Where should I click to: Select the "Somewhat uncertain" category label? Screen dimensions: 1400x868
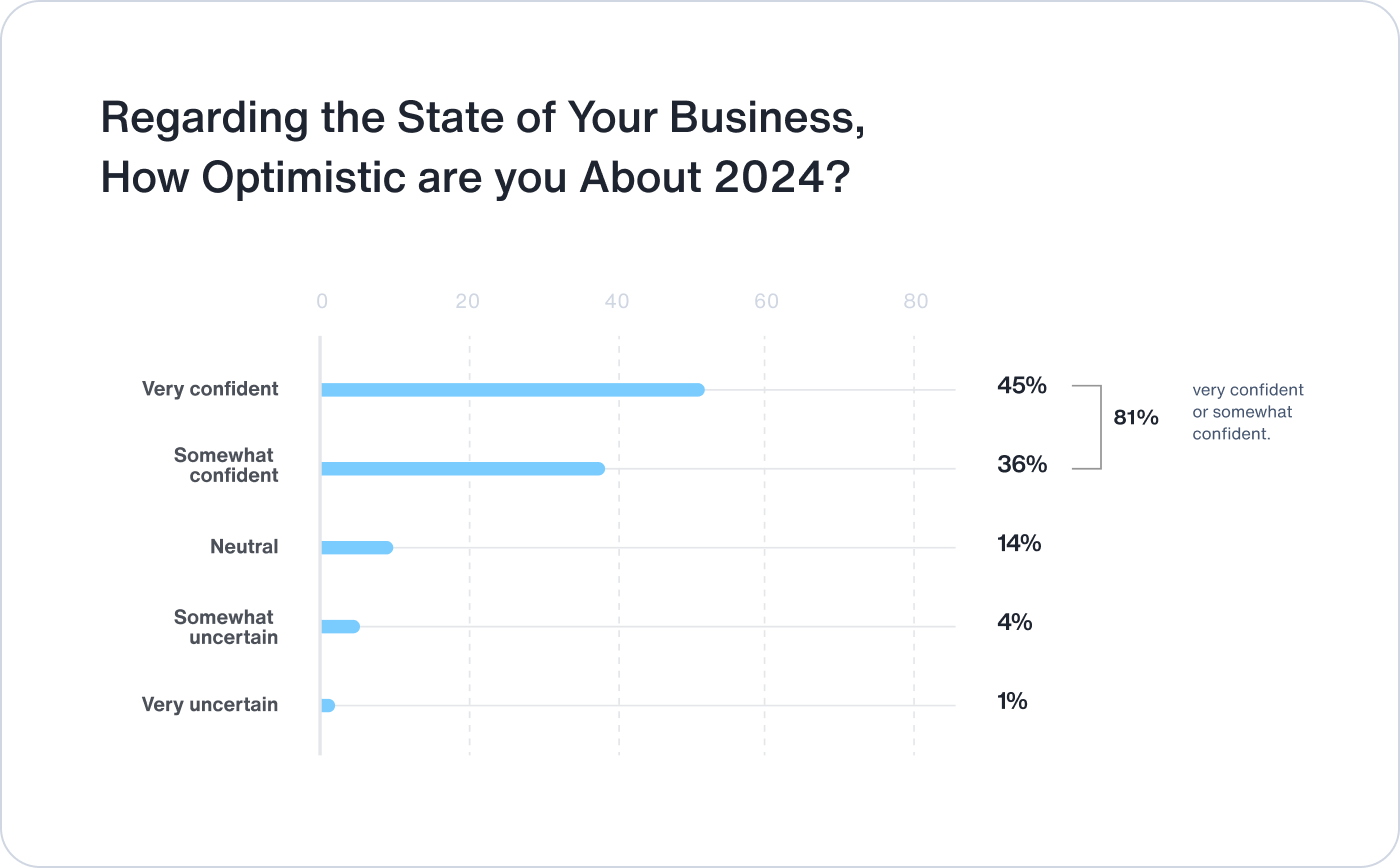pyautogui.click(x=226, y=627)
